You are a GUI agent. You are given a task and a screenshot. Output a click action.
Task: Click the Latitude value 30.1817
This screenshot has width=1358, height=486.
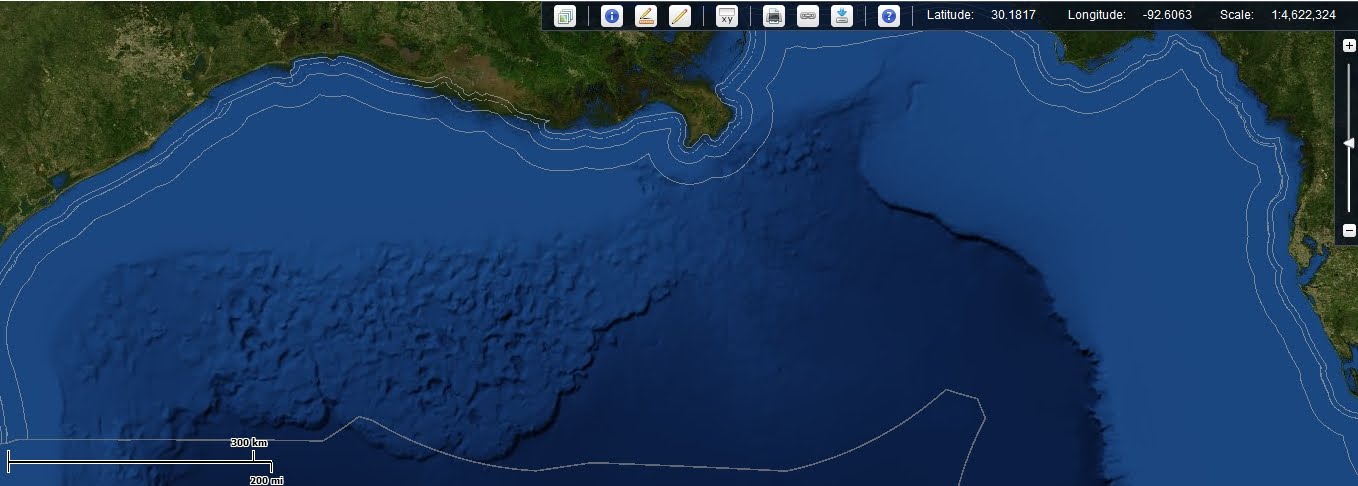(1013, 15)
